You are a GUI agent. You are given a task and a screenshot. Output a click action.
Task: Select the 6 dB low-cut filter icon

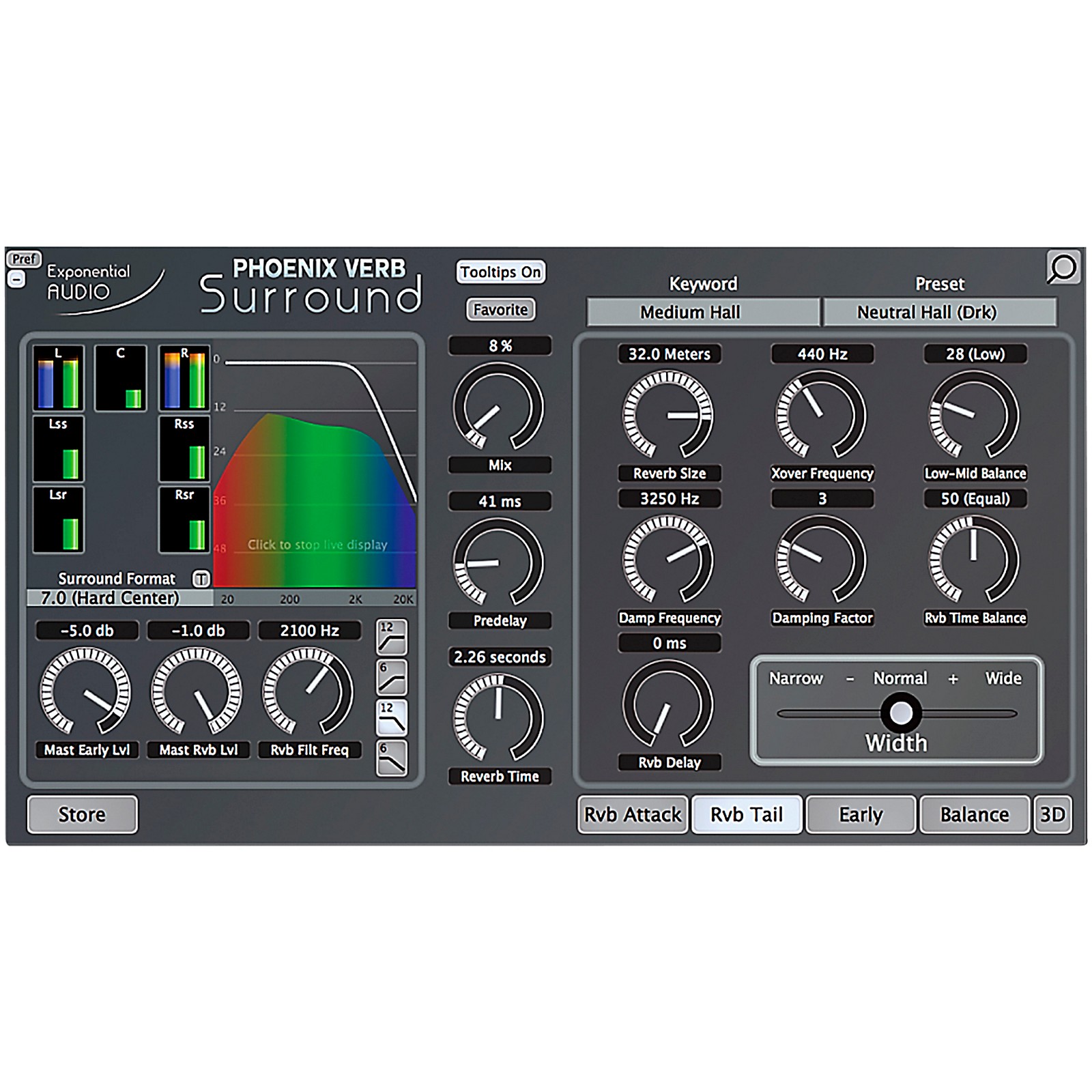coord(392,677)
